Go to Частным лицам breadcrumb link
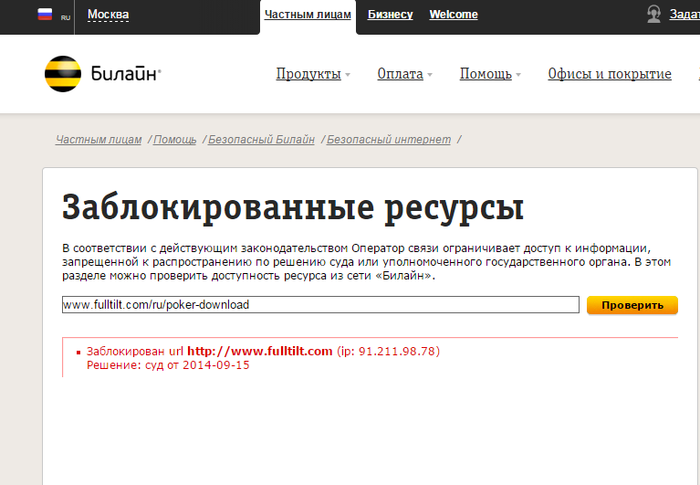 tap(99, 140)
